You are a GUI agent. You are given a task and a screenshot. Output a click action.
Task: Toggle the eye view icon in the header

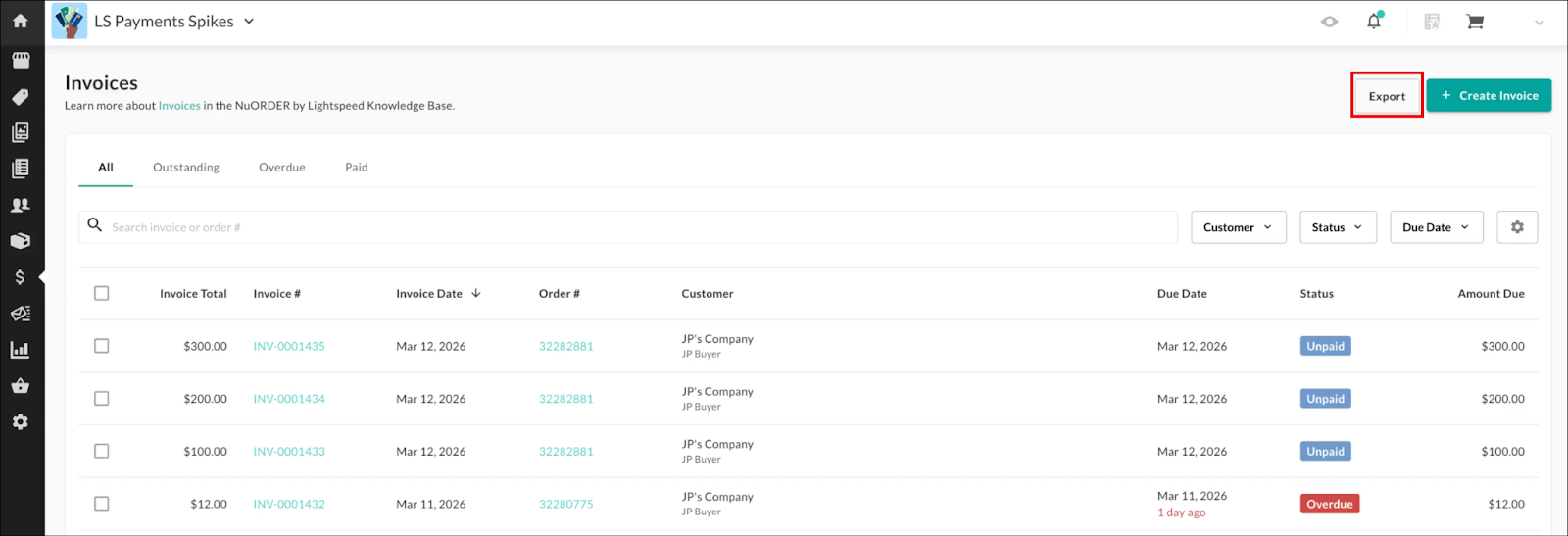(1329, 22)
